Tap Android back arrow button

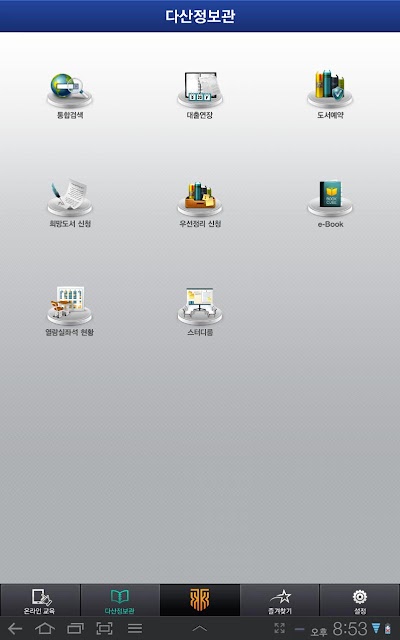(x=15, y=629)
